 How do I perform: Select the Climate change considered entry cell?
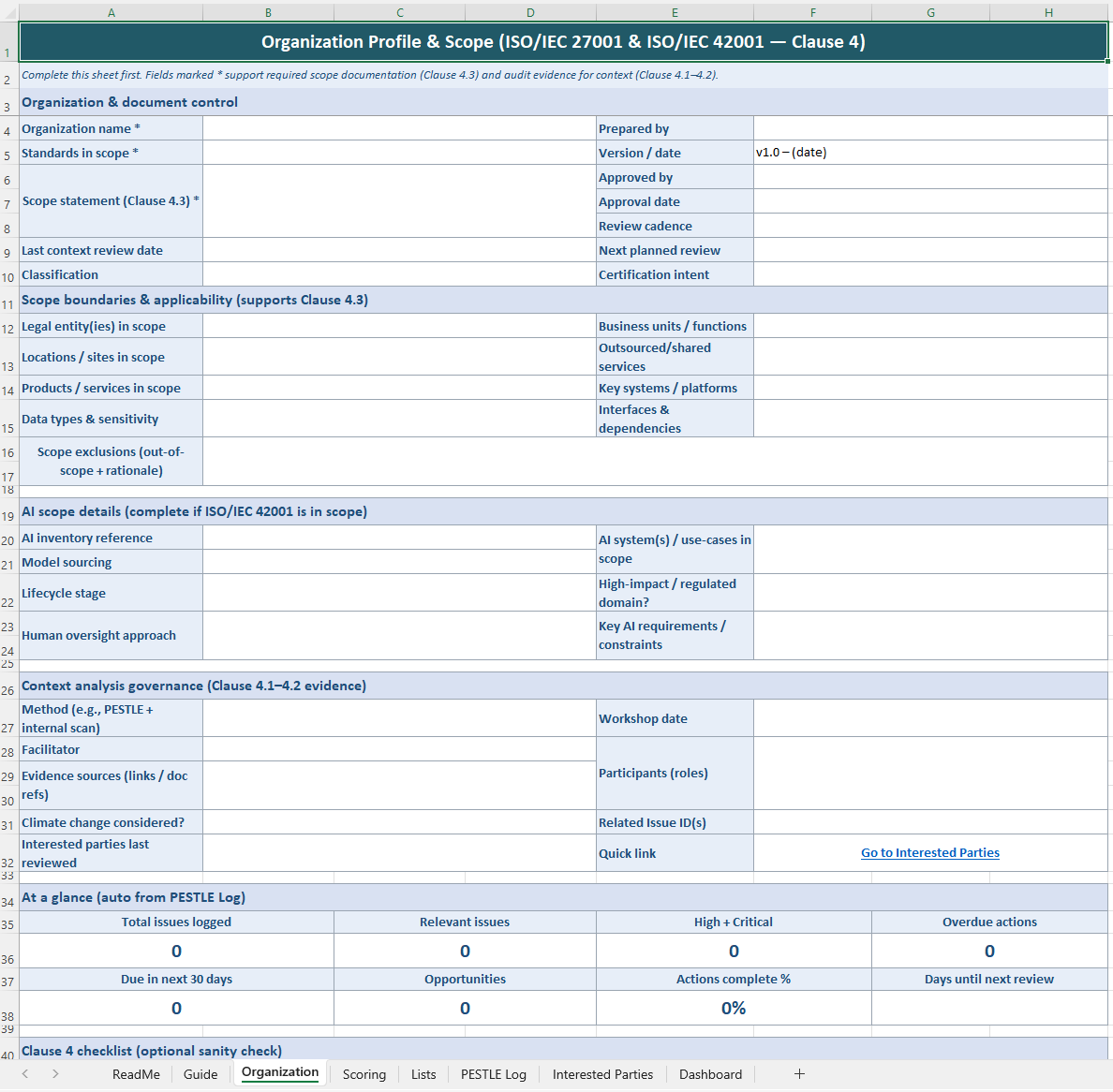click(399, 822)
